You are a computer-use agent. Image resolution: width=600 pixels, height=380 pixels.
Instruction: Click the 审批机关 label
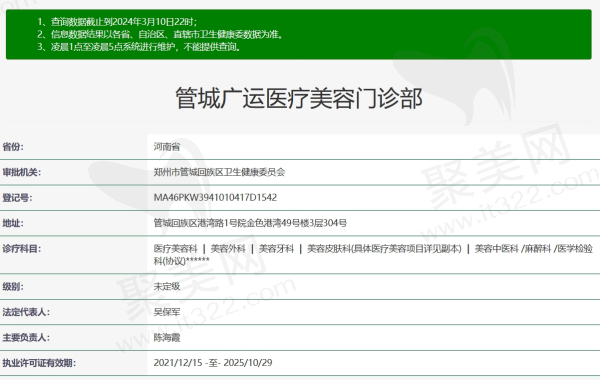coord(21,172)
